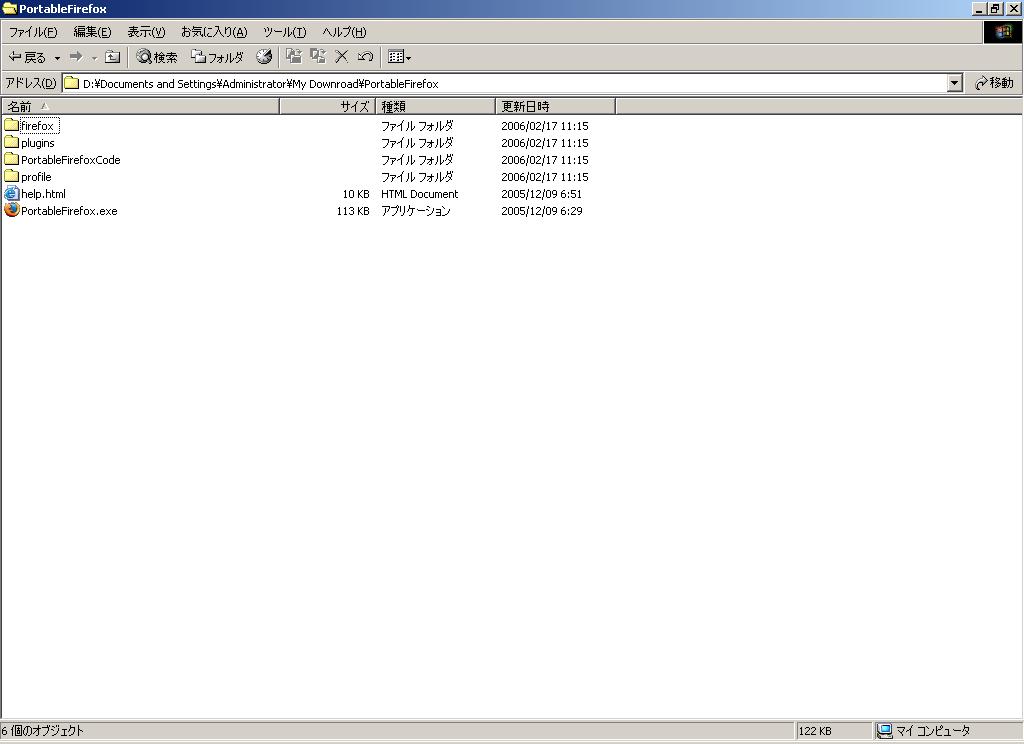1024x744 pixels.
Task: Click the アプリケーション type cell
Action: pyautogui.click(x=415, y=211)
